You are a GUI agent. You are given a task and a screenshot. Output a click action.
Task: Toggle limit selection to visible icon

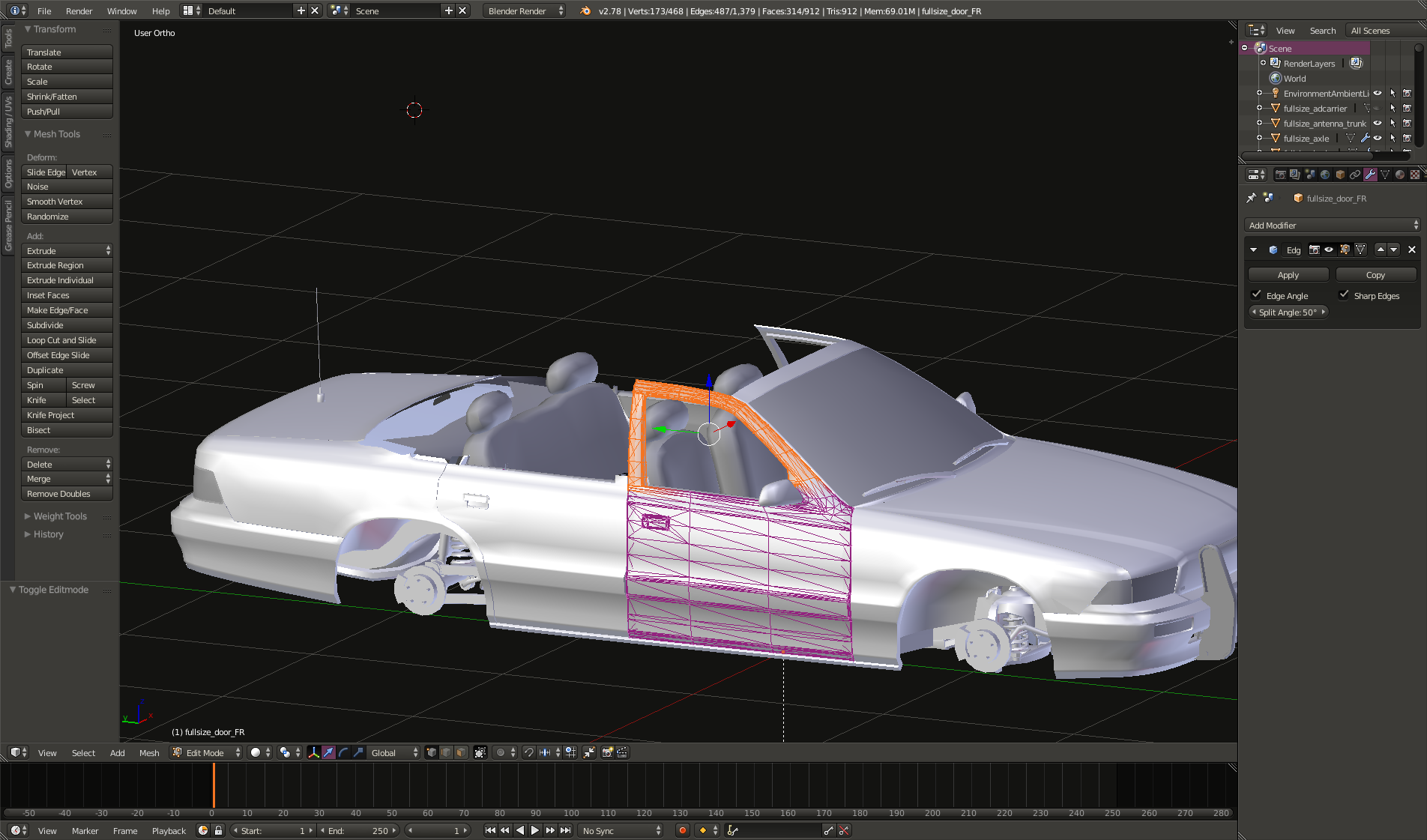(x=480, y=752)
